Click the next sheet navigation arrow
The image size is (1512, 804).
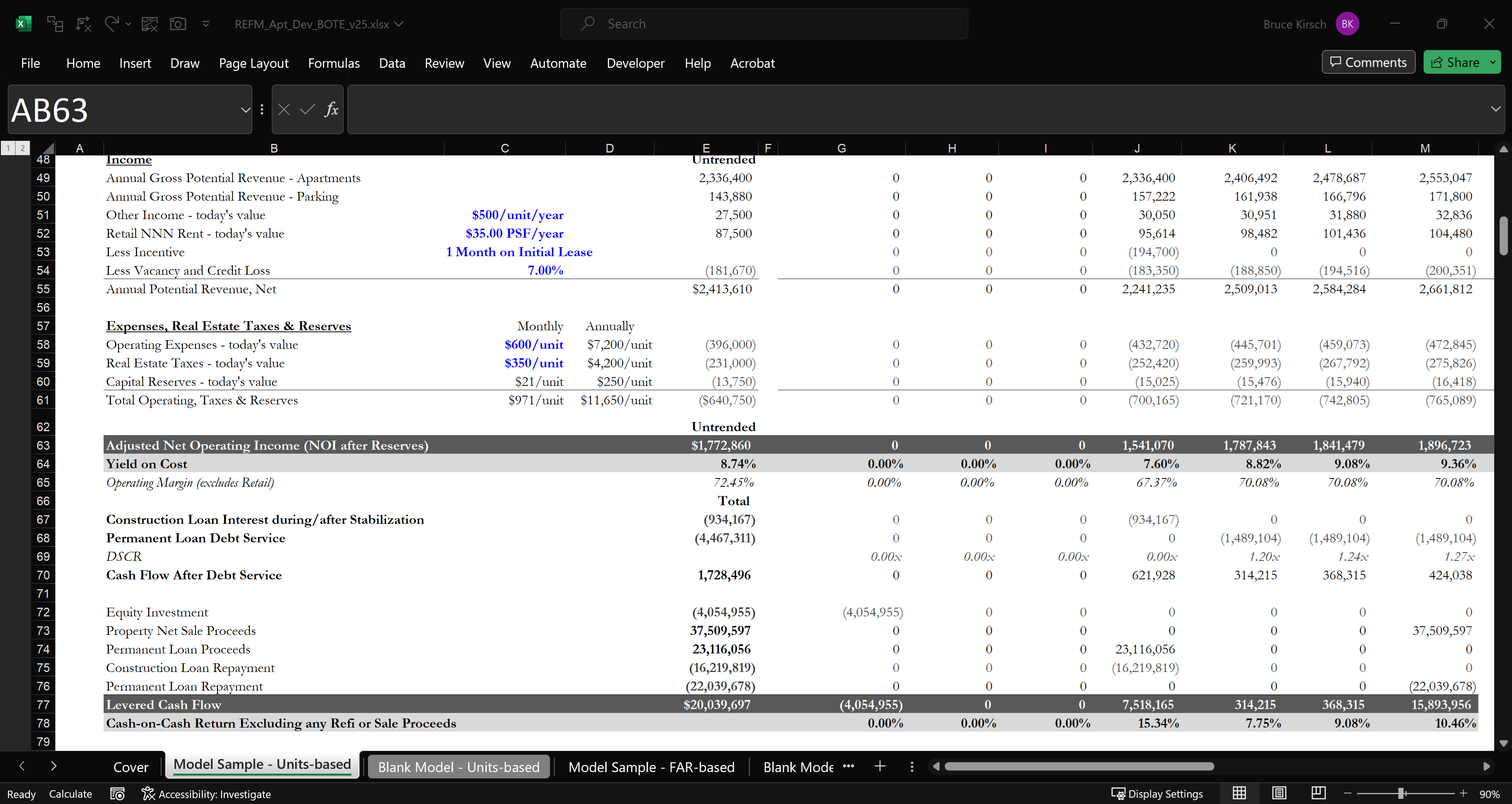tap(54, 766)
